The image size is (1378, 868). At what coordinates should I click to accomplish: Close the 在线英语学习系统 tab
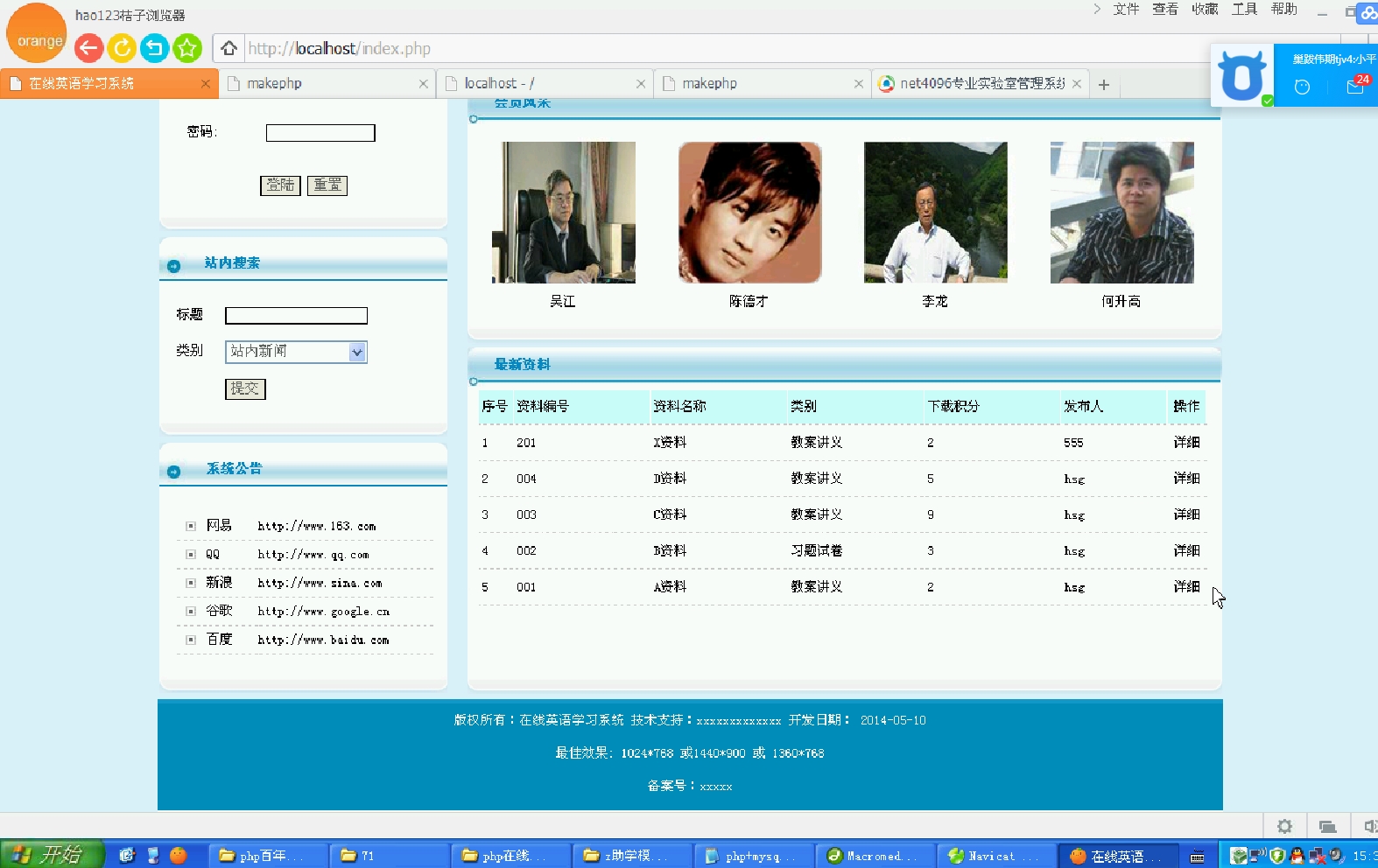pyautogui.click(x=205, y=84)
